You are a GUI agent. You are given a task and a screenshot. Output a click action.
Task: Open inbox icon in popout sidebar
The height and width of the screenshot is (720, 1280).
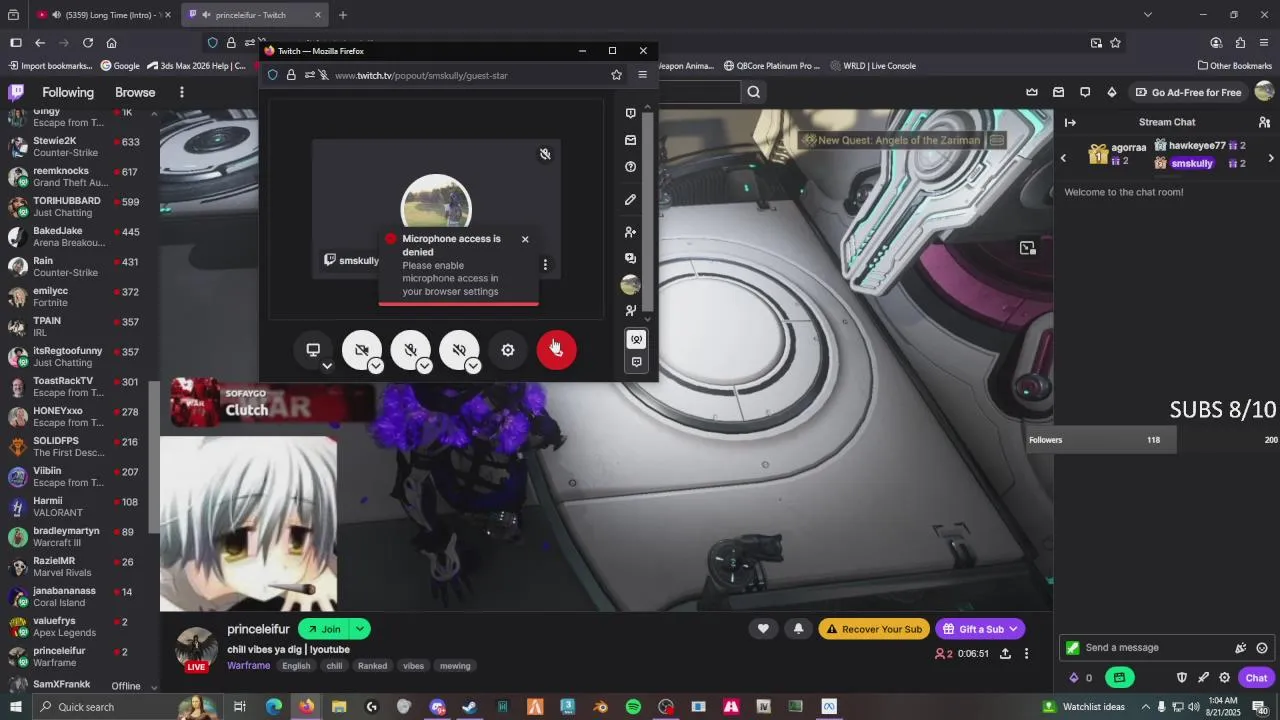[x=631, y=140]
